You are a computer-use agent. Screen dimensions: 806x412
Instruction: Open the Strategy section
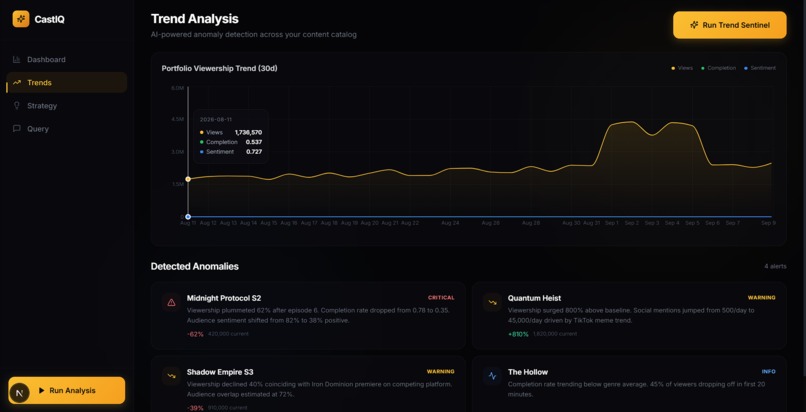[67, 106]
